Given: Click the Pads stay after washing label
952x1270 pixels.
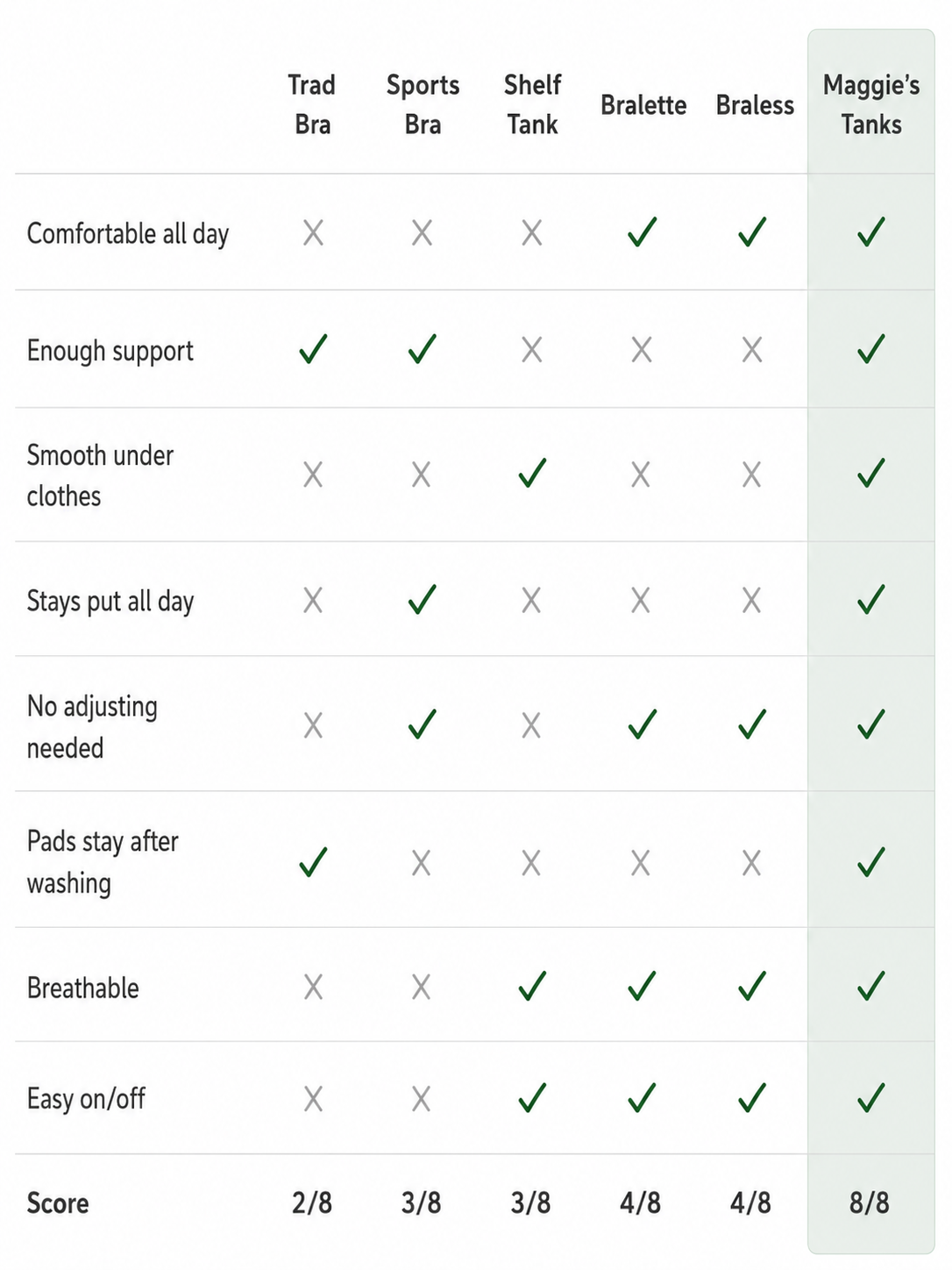Looking at the screenshot, I should pos(103,862).
